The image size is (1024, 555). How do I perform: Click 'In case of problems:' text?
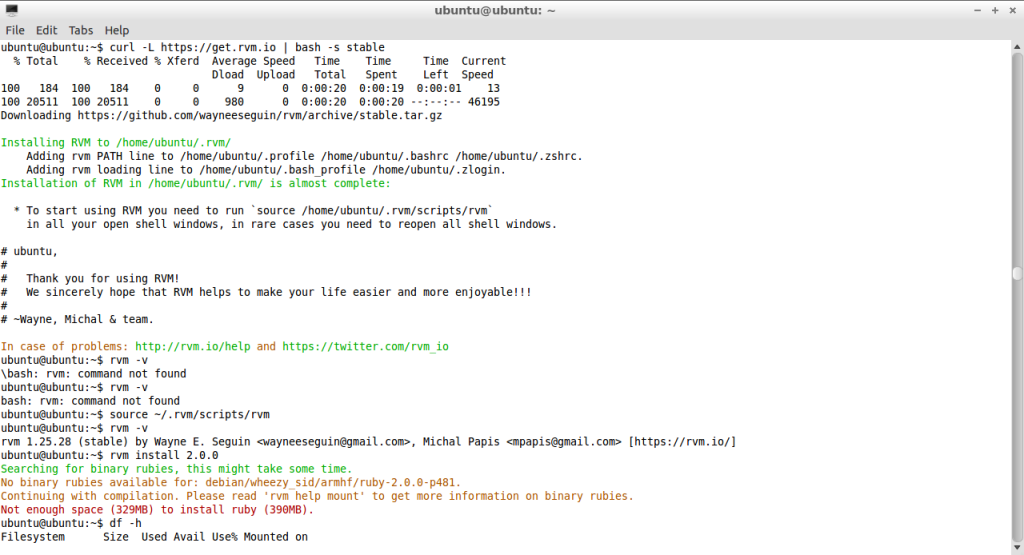click(x=65, y=347)
